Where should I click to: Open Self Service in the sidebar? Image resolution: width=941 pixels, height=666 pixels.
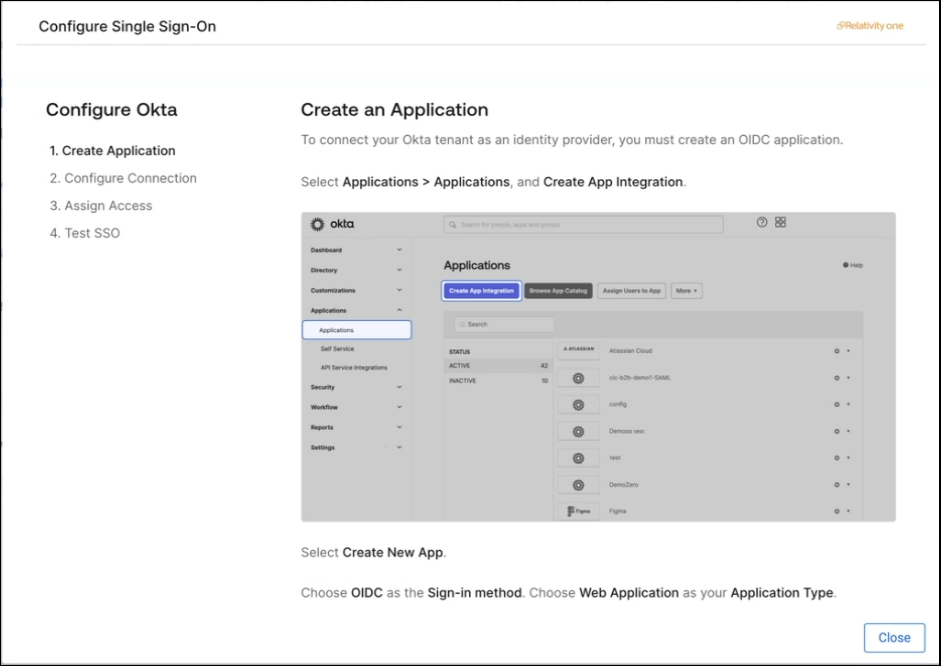(x=337, y=349)
